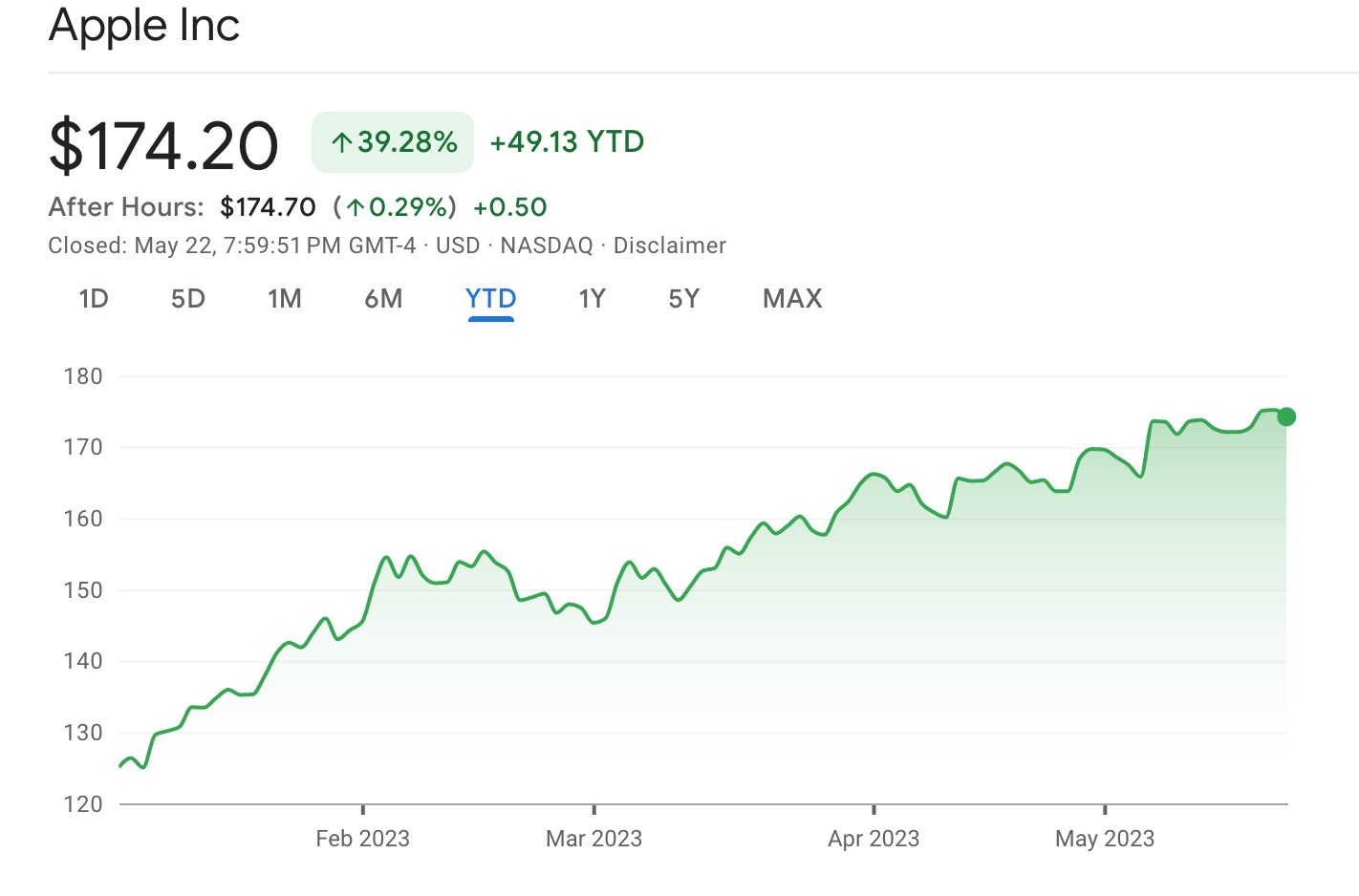
Task: Click the after-hours 0.29% change
Action: click(x=395, y=207)
